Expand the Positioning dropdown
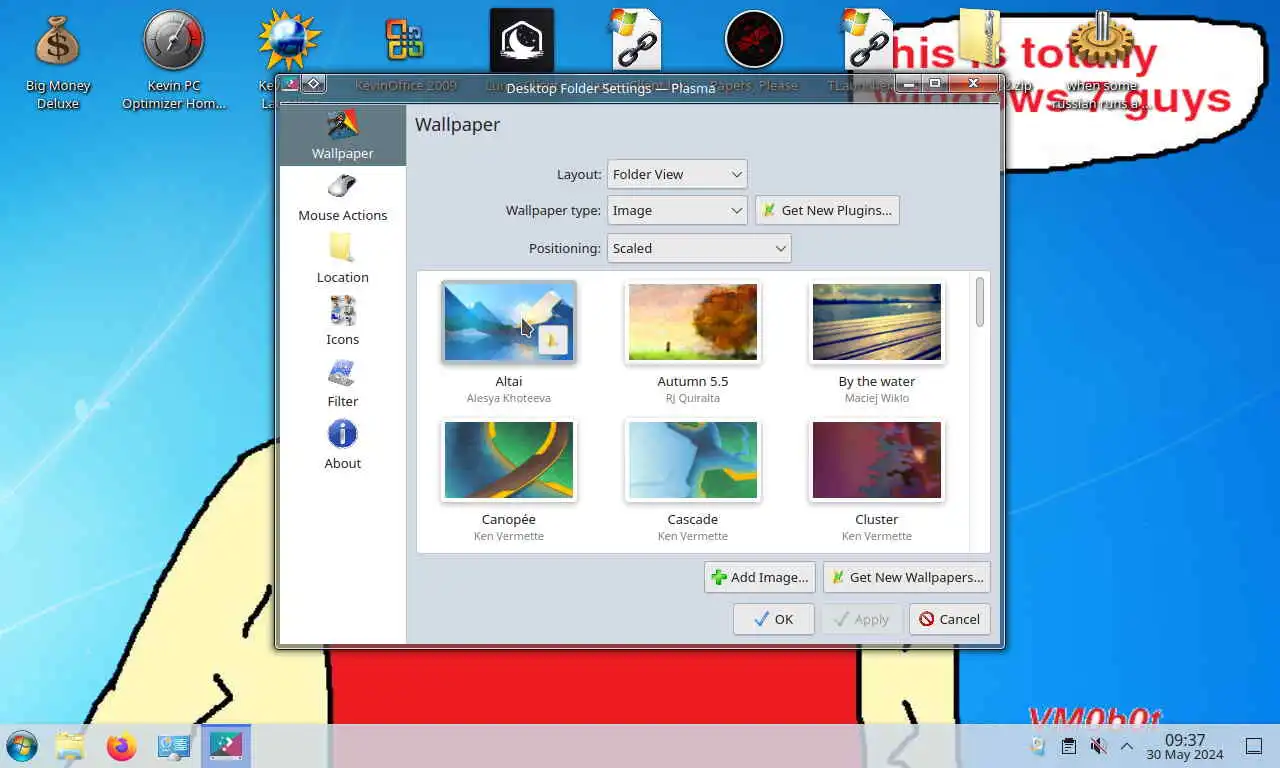This screenshot has width=1280, height=768. (699, 248)
